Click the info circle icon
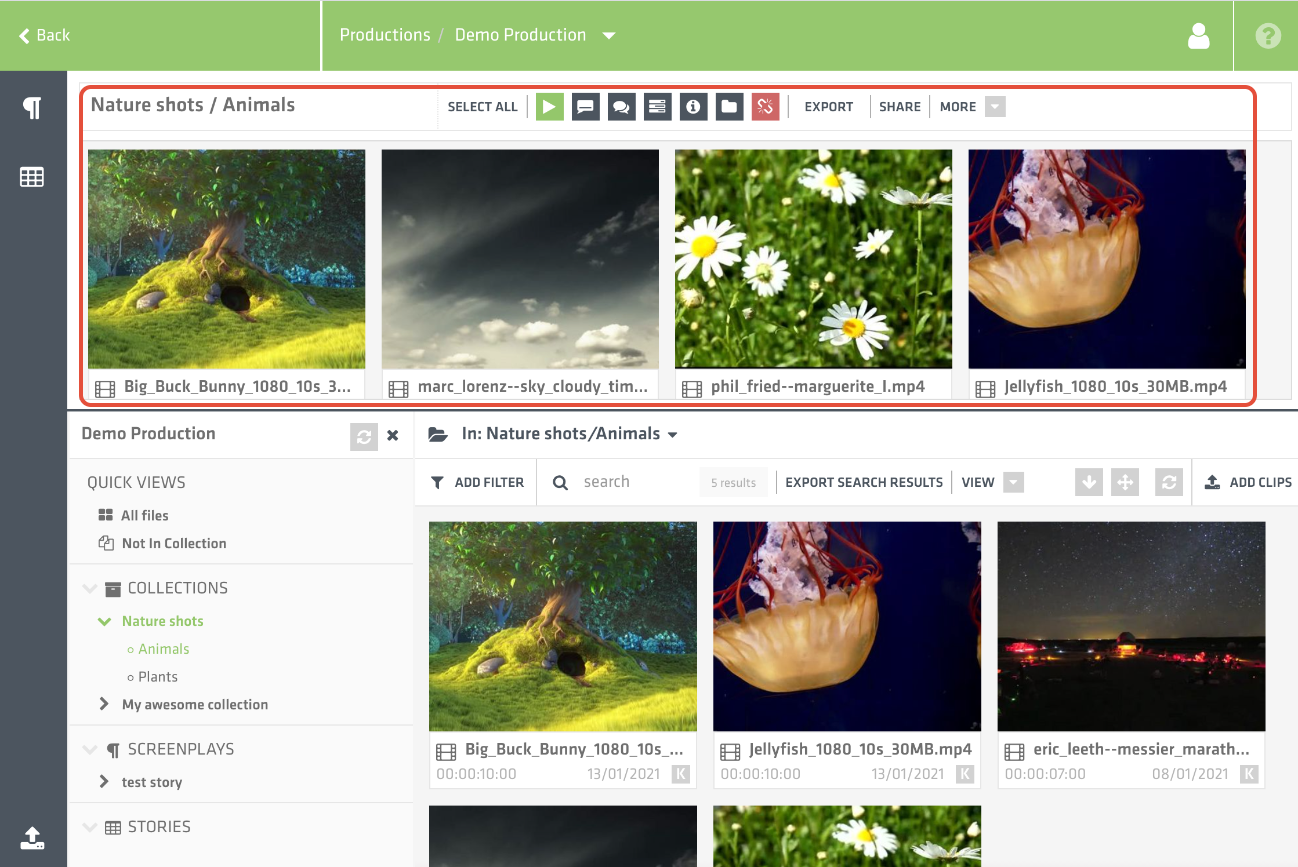Image resolution: width=1298 pixels, height=867 pixels. [x=694, y=106]
